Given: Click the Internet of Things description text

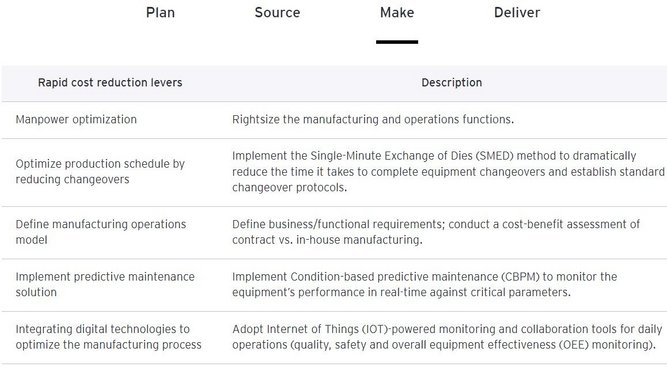Looking at the screenshot, I should [447, 337].
